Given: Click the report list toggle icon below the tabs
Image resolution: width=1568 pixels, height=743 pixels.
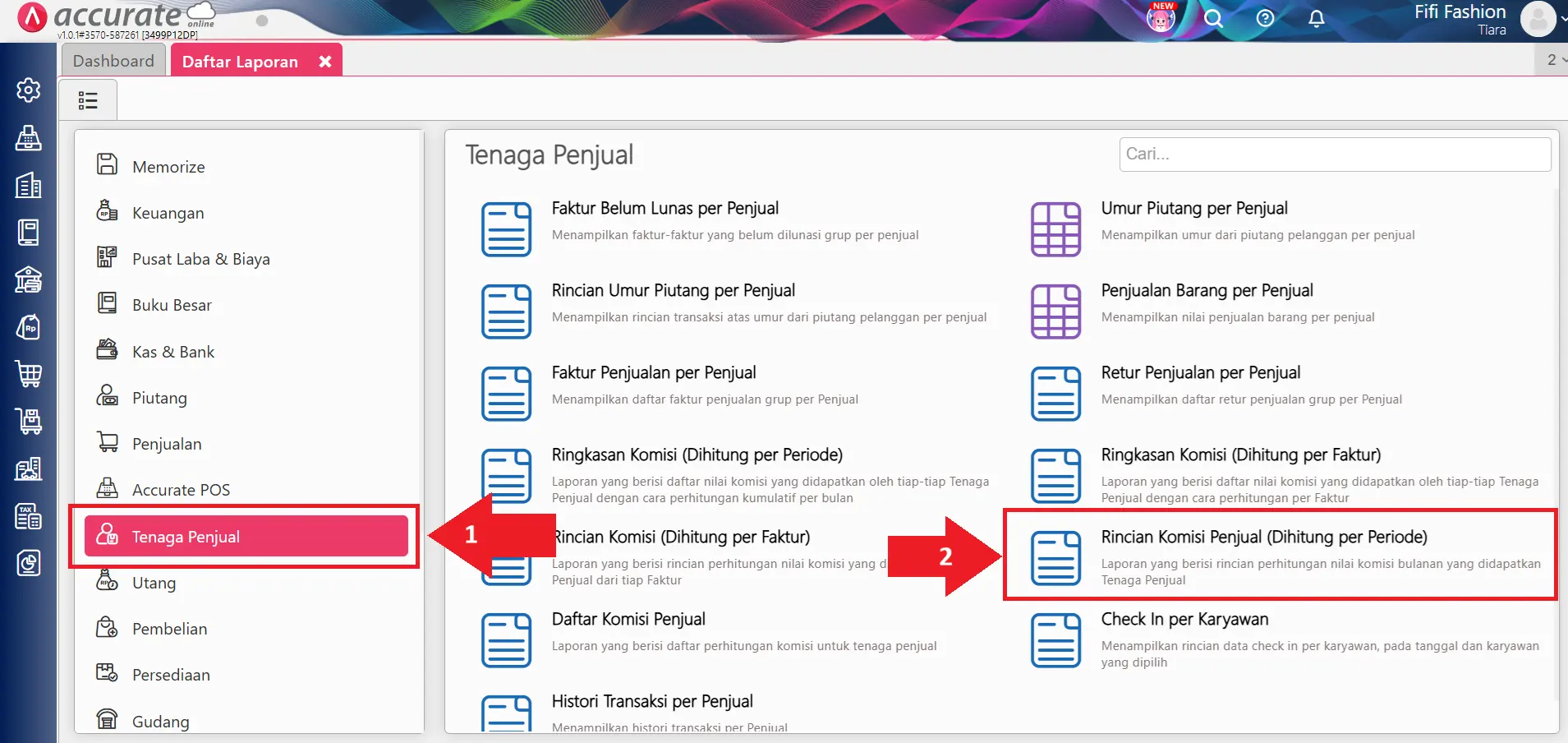Looking at the screenshot, I should tap(87, 99).
